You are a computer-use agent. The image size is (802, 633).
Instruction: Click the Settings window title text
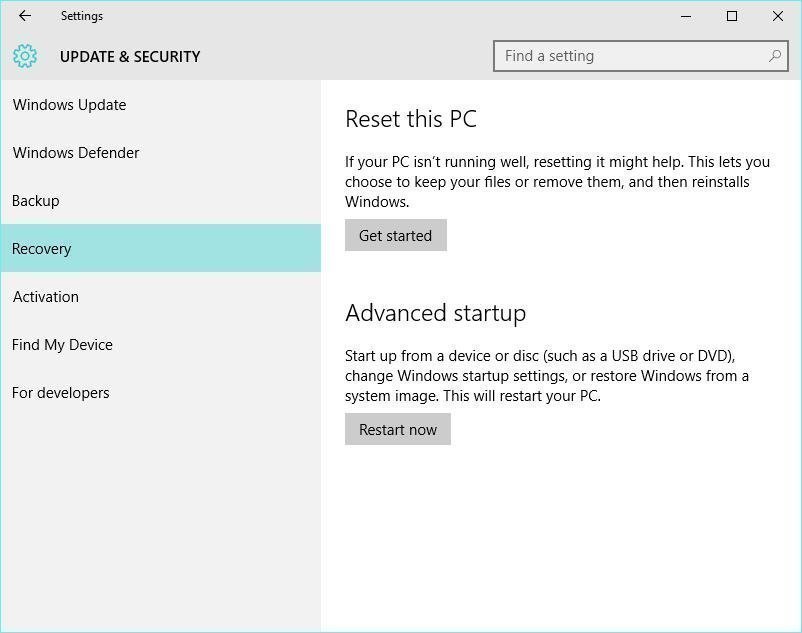pyautogui.click(x=82, y=16)
